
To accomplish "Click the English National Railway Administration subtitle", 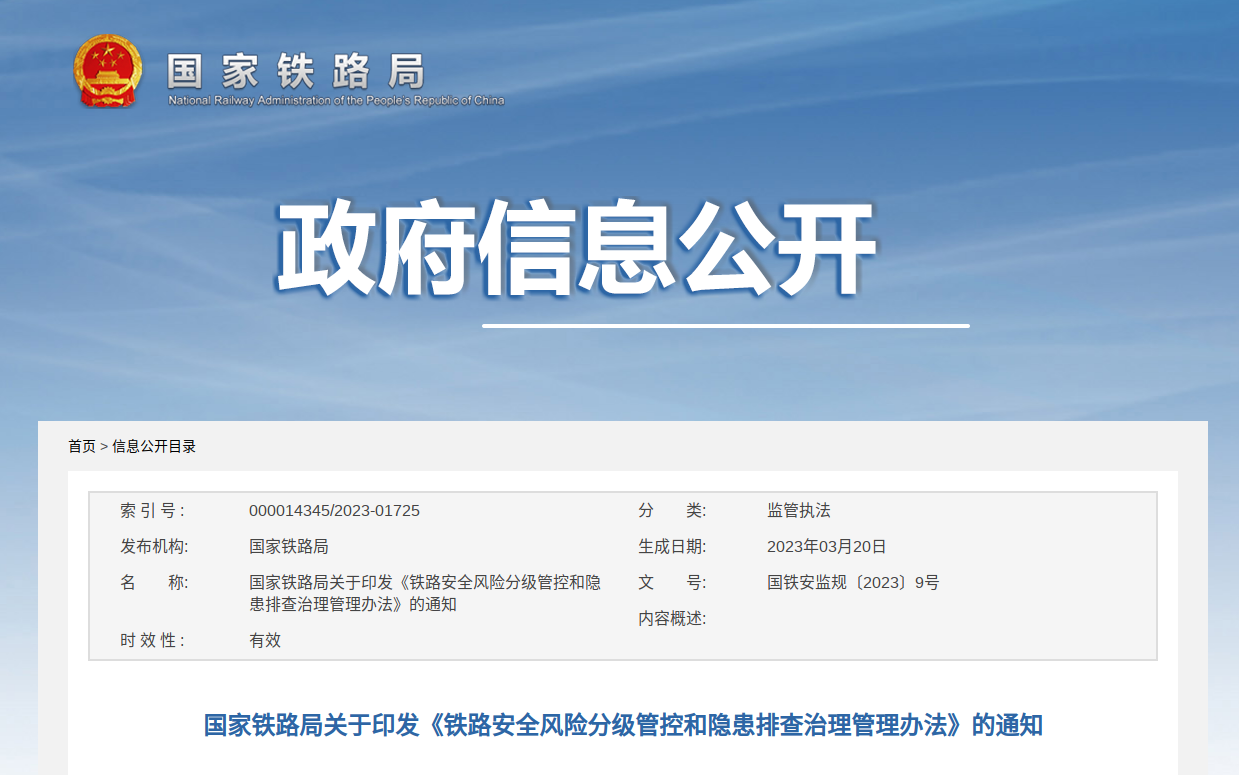I will tap(336, 100).
